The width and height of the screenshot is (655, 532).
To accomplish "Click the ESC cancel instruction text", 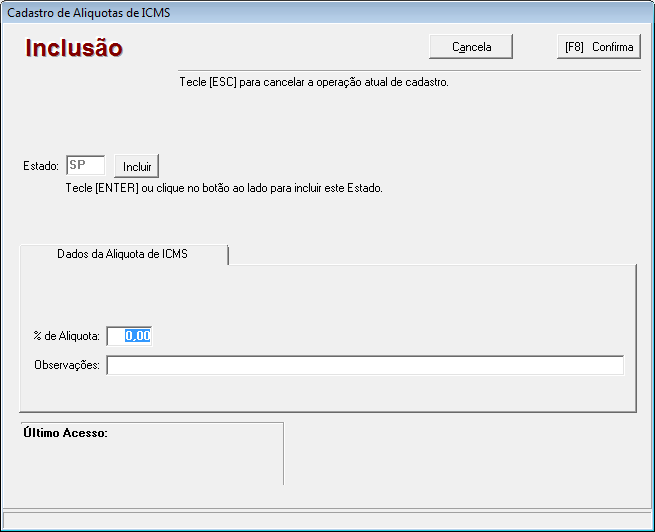I will (313, 82).
